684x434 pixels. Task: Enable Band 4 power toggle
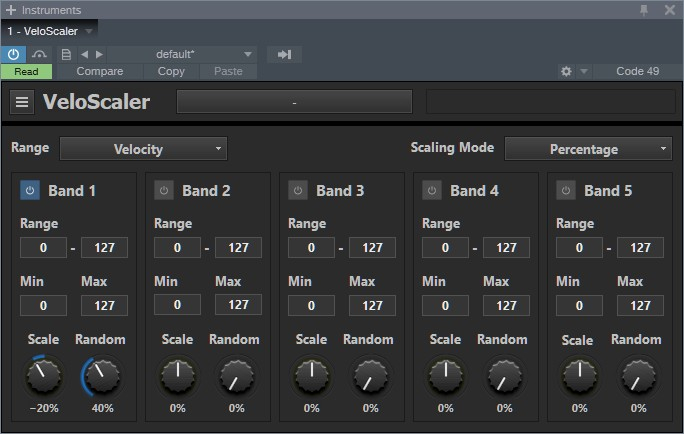[x=432, y=190]
